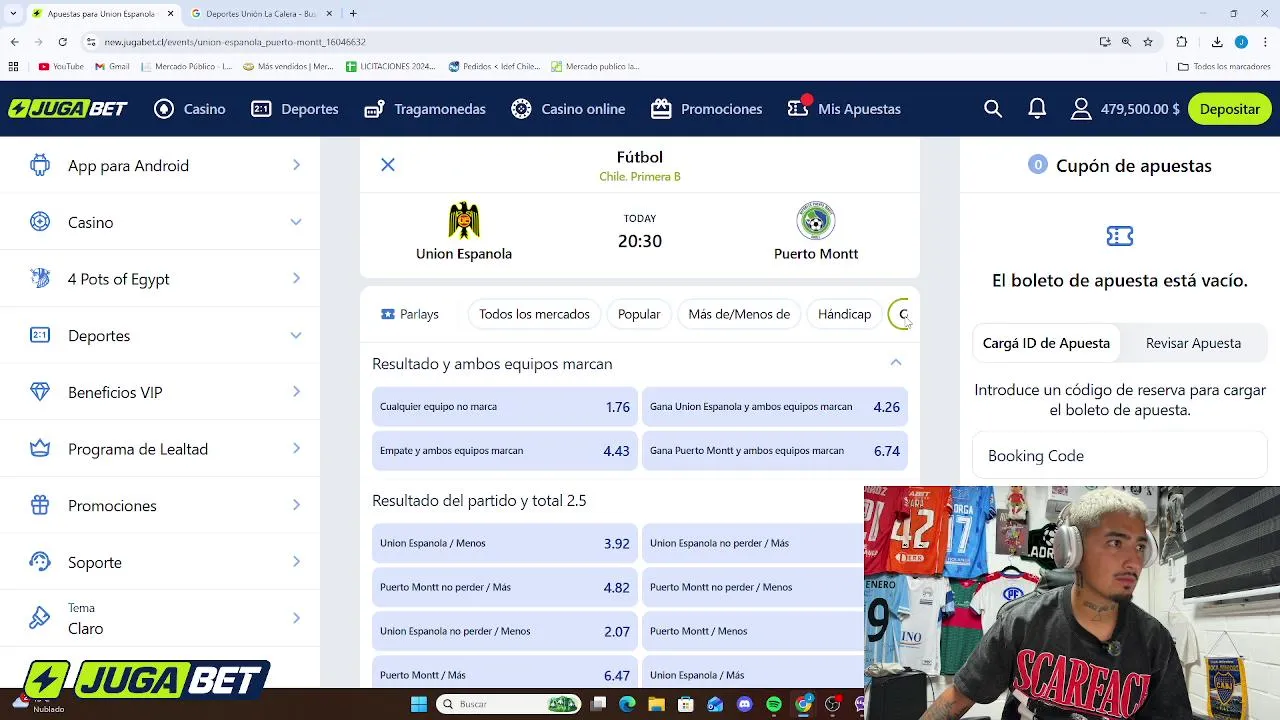
Task: Open Mis Apuestas
Action: pos(844,109)
